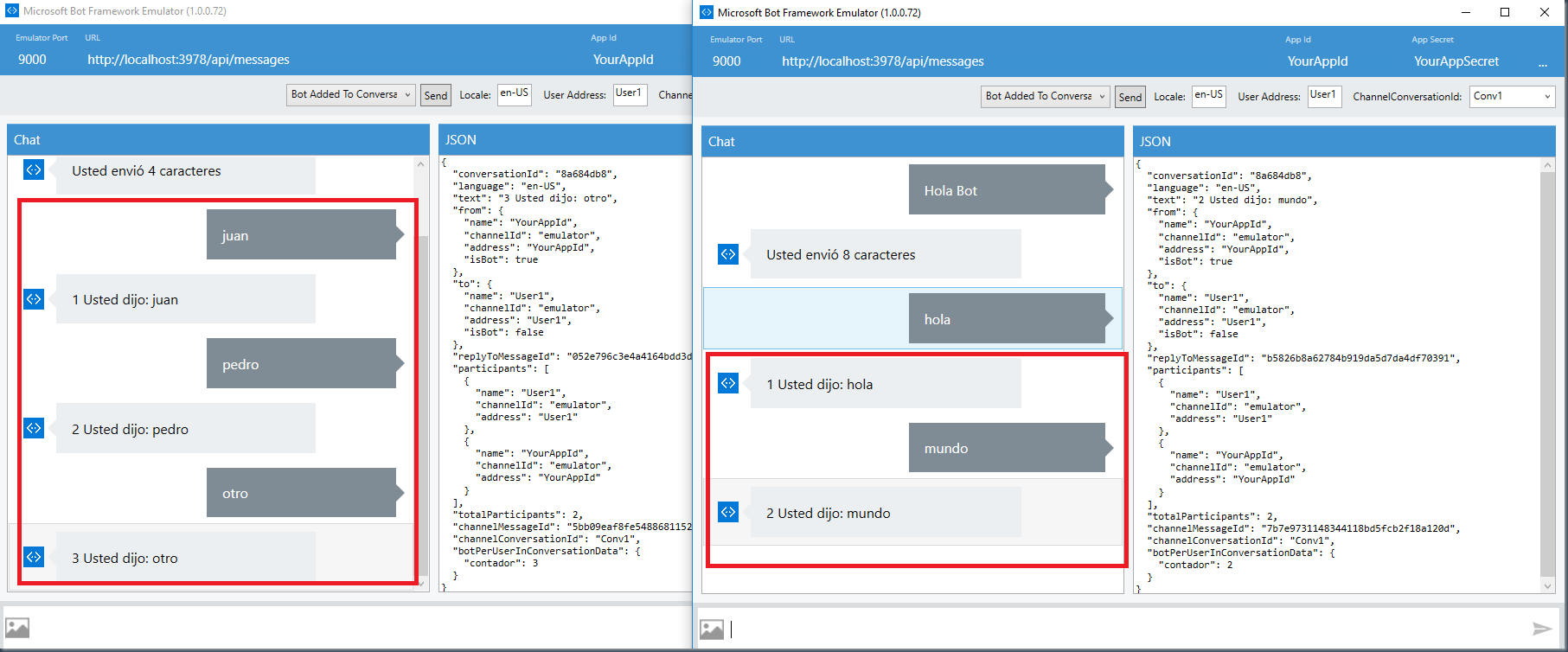Click bot icon beside 'Usted envió 8 caracteres'
Image resolution: width=1568 pixels, height=652 pixels.
tap(728, 254)
